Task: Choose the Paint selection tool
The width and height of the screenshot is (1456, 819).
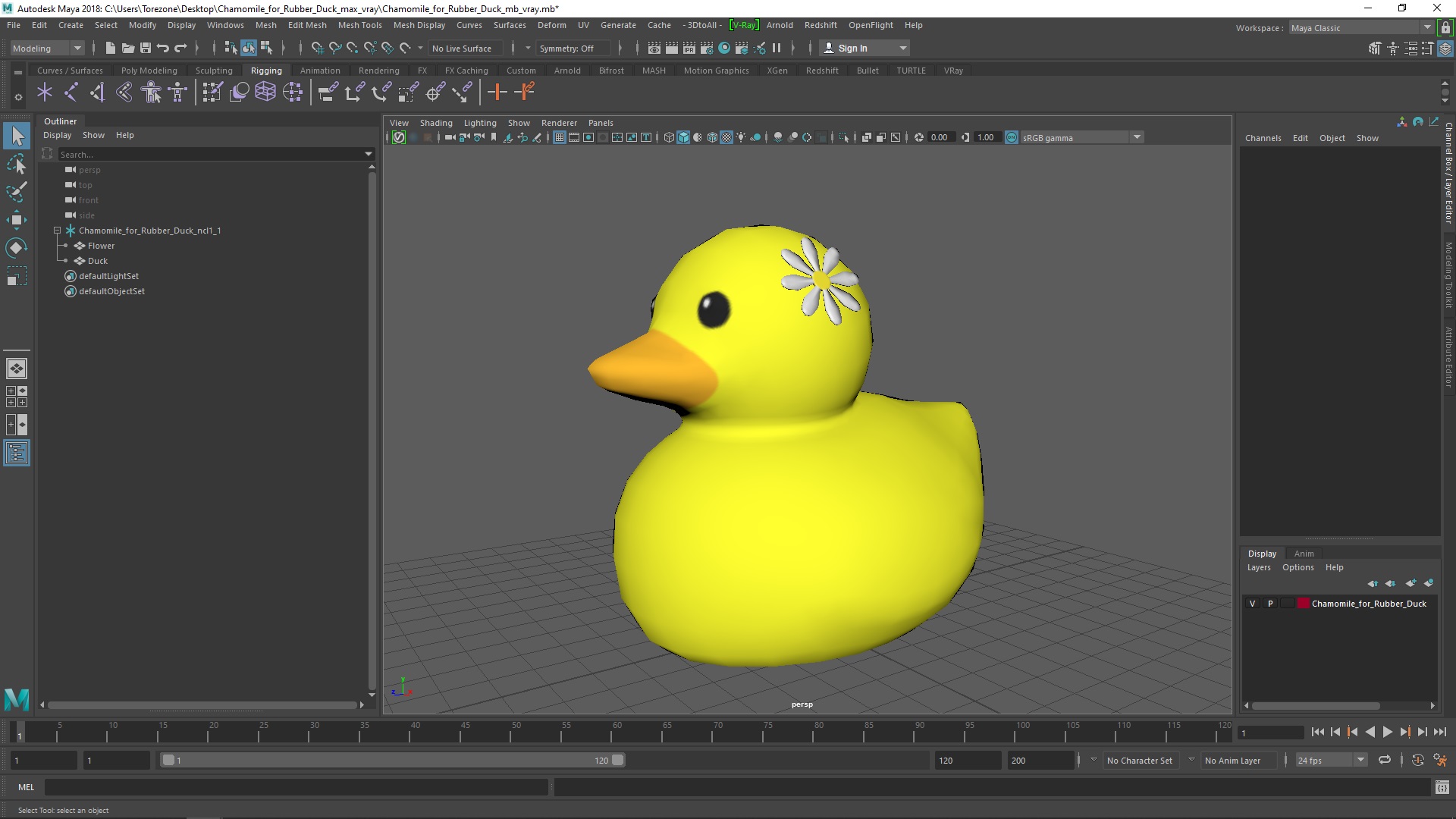Action: 17,192
